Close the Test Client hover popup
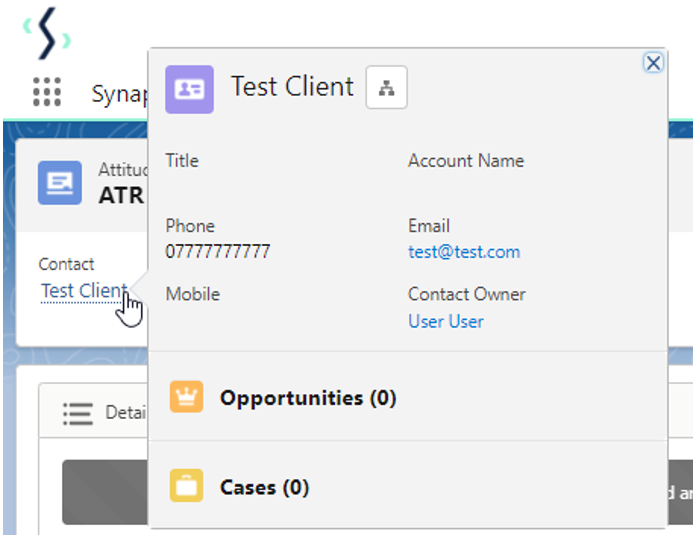The width and height of the screenshot is (697, 535). coord(653,63)
